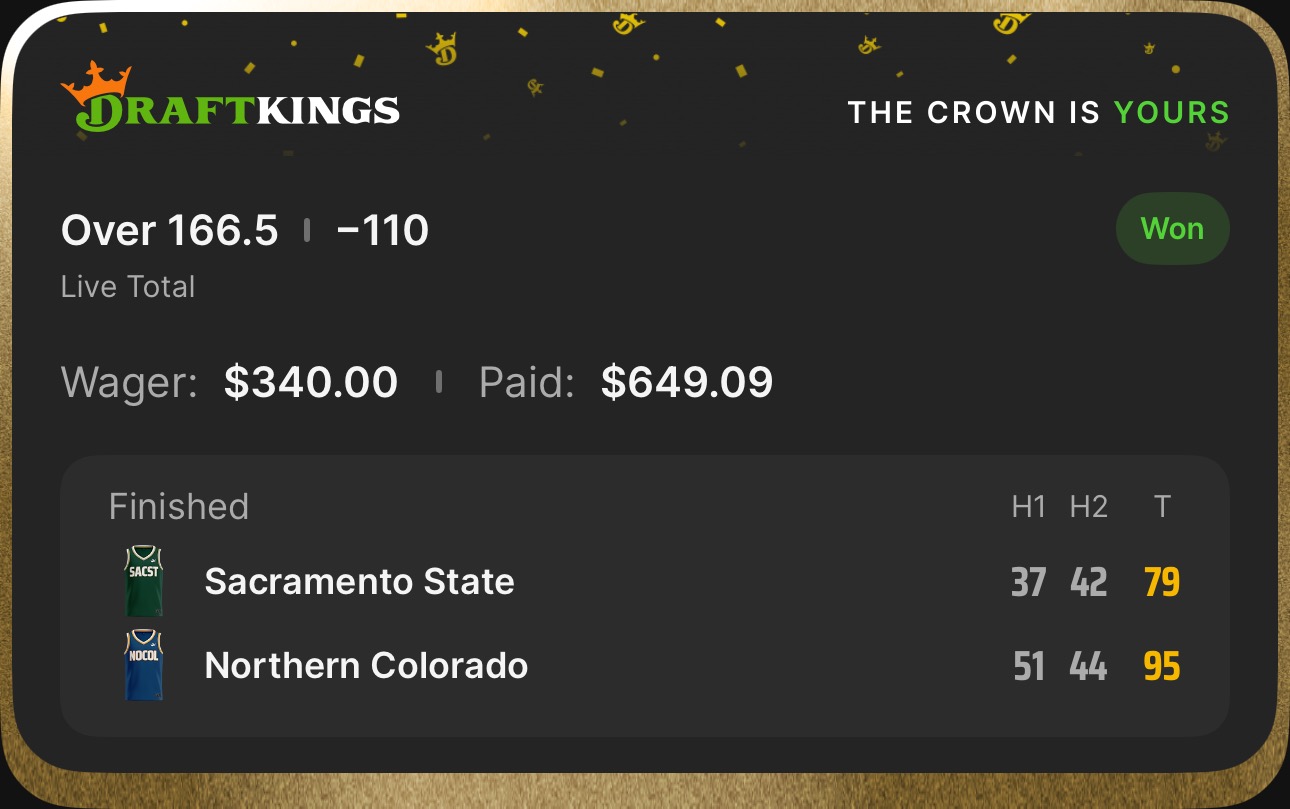Click the $649.09 paid amount
The width and height of the screenshot is (1290, 809).
coord(687,383)
